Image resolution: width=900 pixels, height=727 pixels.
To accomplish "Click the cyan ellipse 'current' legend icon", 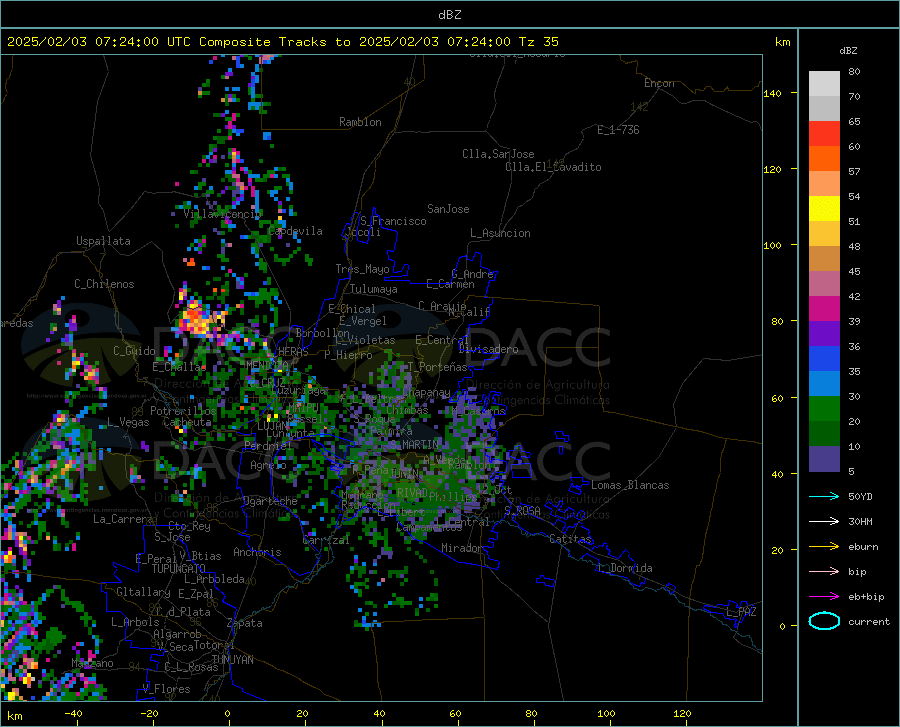I will click(x=824, y=621).
